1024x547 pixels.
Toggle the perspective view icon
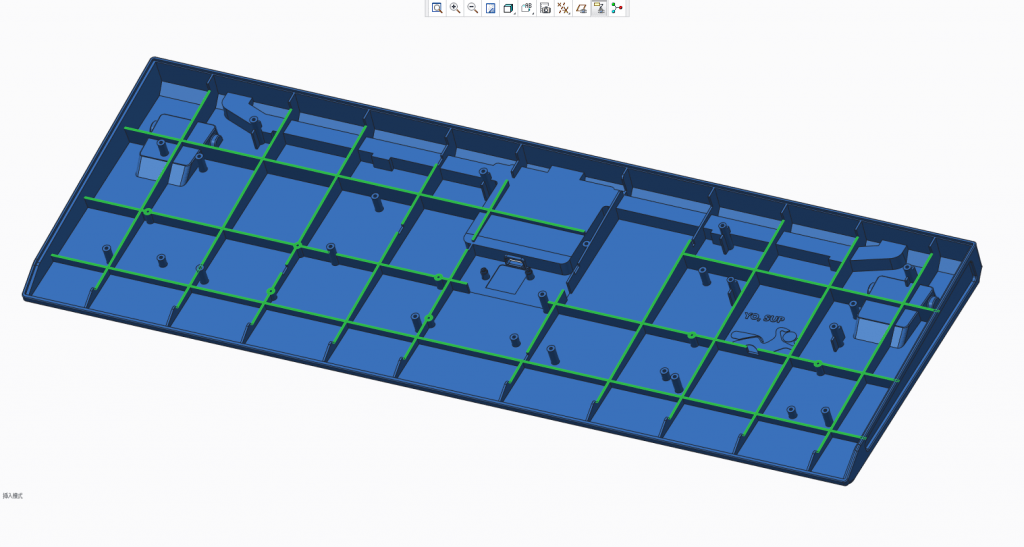[581, 8]
